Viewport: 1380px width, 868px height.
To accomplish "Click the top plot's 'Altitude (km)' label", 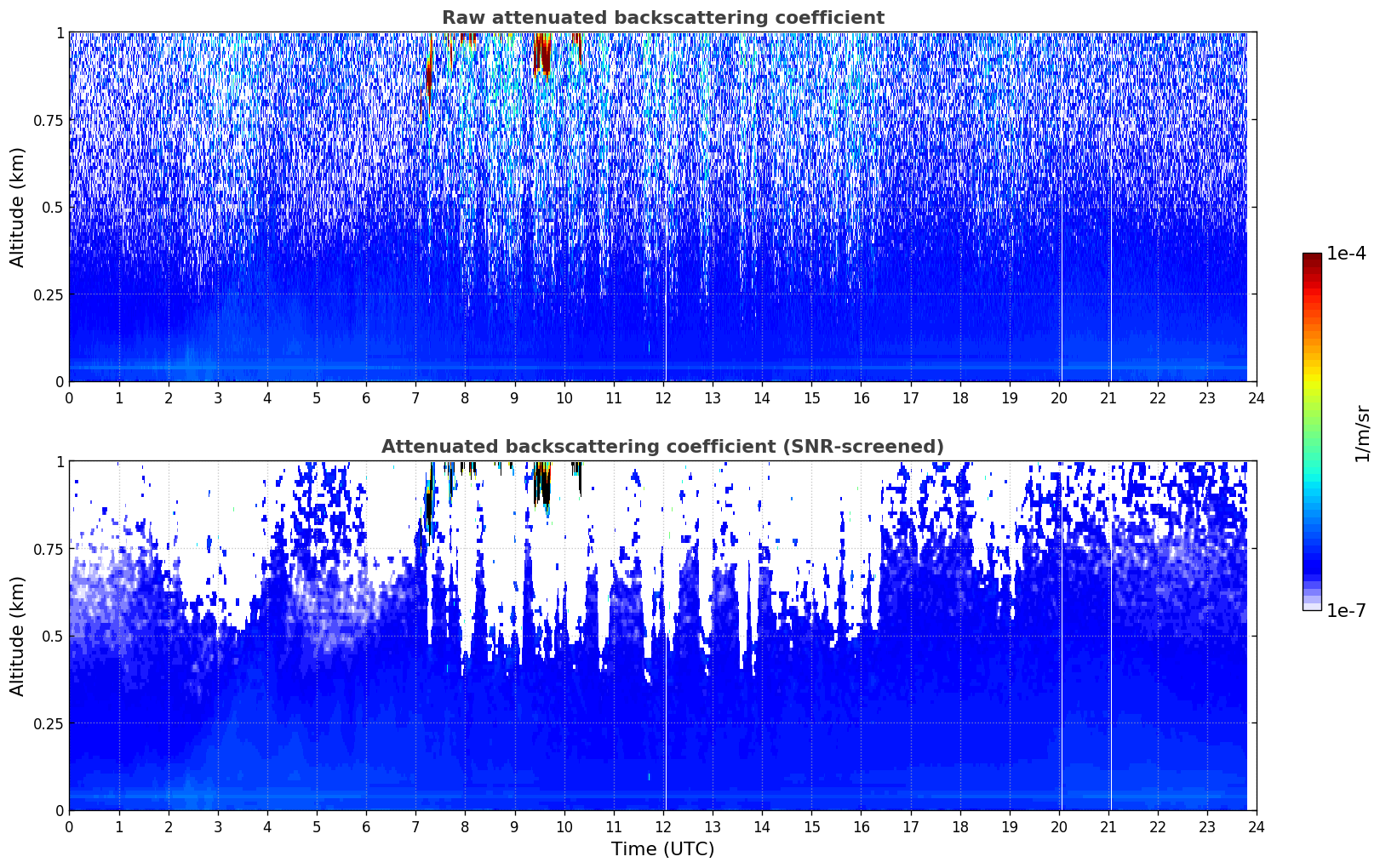I will (18, 207).
